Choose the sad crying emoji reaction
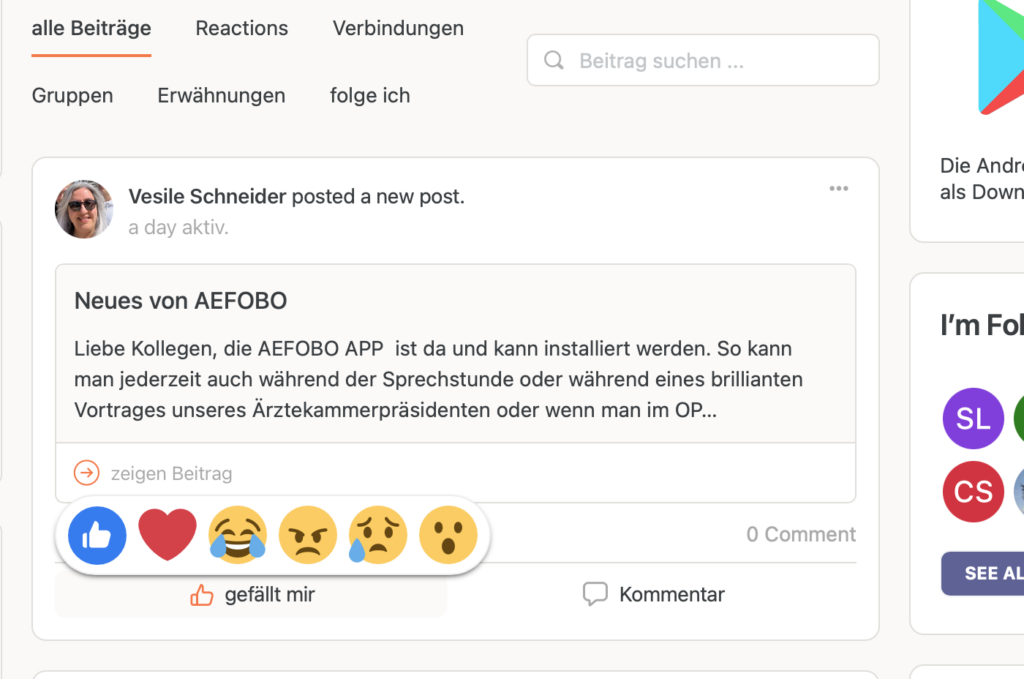The width and height of the screenshot is (1024, 679). [x=378, y=535]
